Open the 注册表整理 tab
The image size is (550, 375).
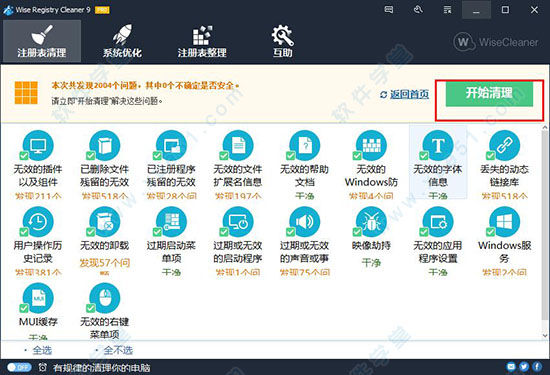pyautogui.click(x=202, y=41)
